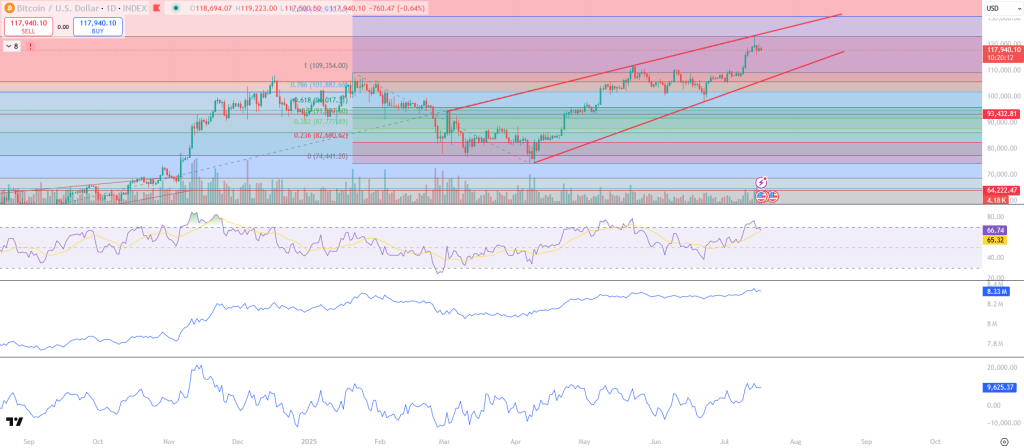Viewport: 1024px width, 448px height.
Task: Click the Jul label on time axis
Action: 725,441
